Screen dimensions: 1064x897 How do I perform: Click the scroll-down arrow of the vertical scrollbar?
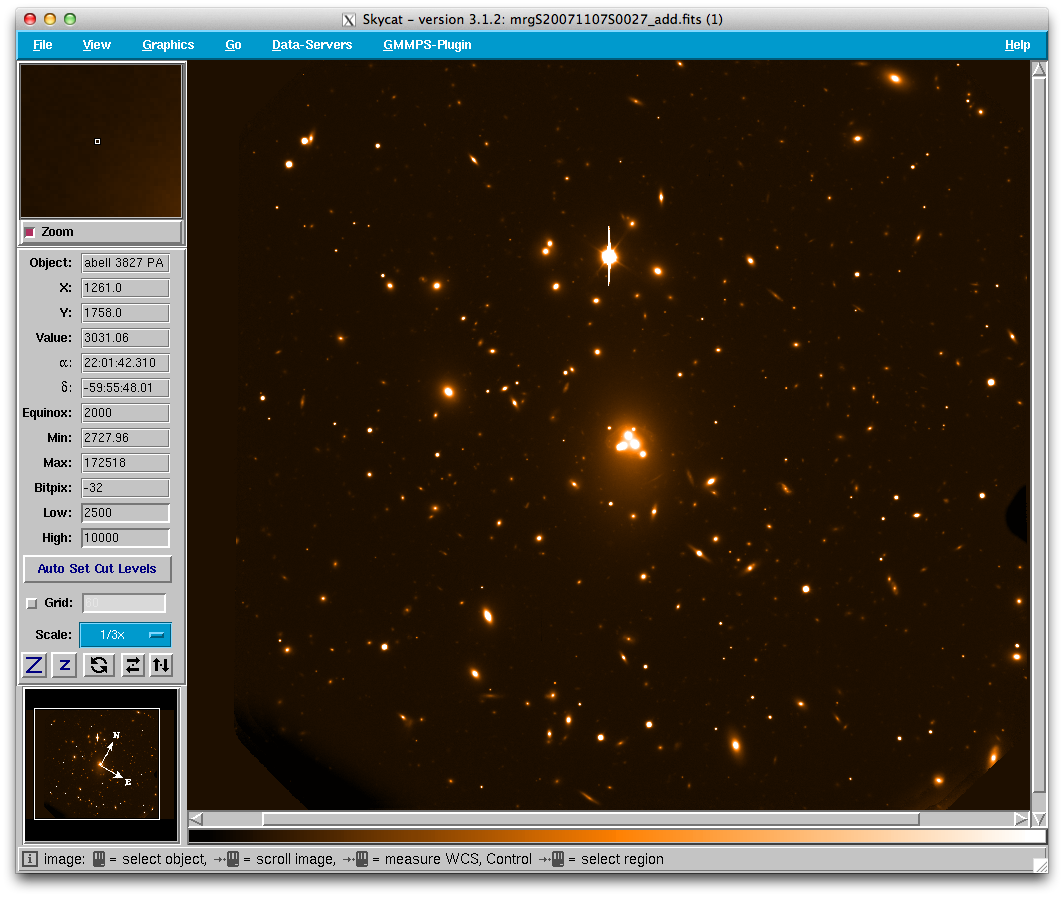click(1039, 820)
